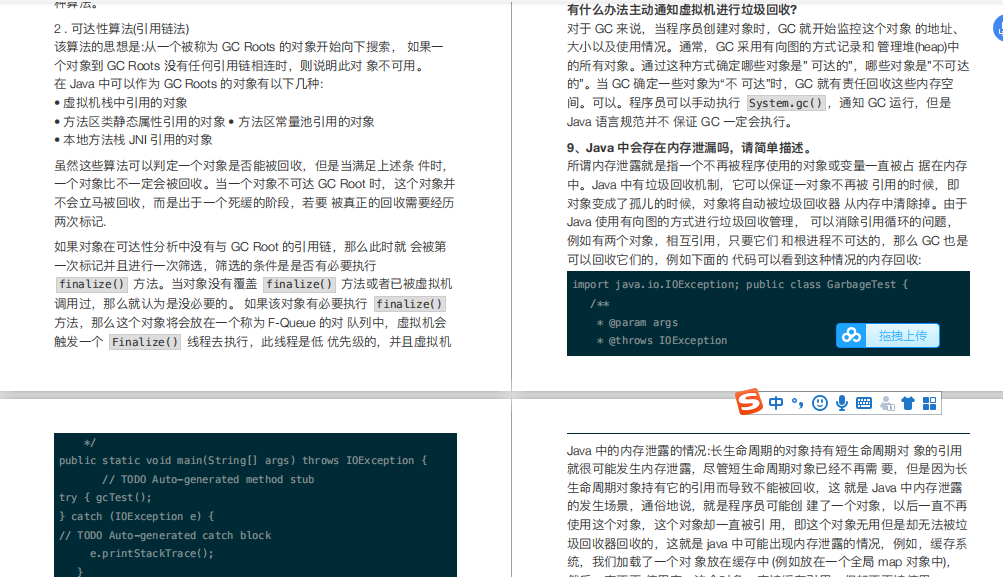Open the Sogou toolbox grid icon
The height and width of the screenshot is (577, 1003).
pyautogui.click(x=929, y=403)
